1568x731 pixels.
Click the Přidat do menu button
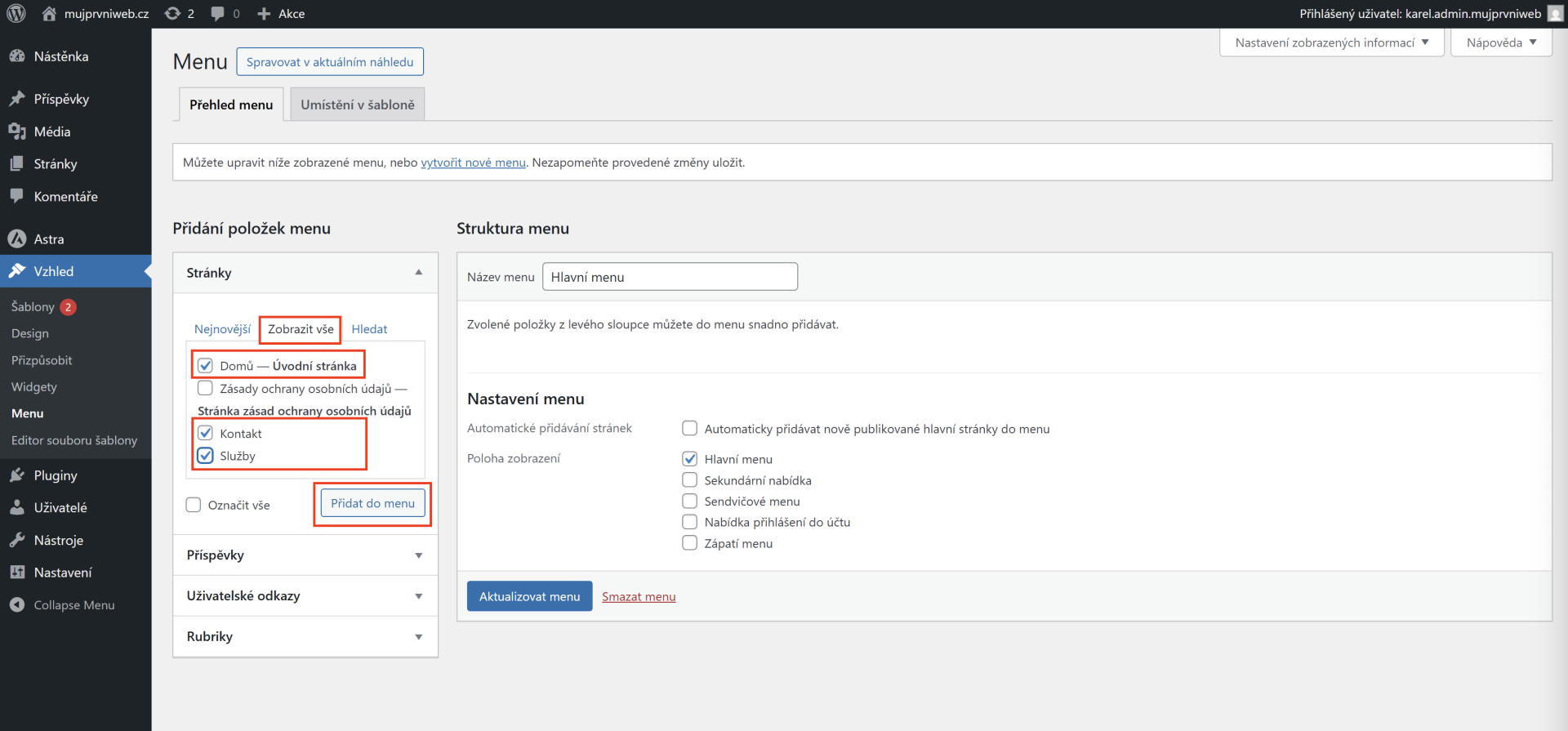372,503
